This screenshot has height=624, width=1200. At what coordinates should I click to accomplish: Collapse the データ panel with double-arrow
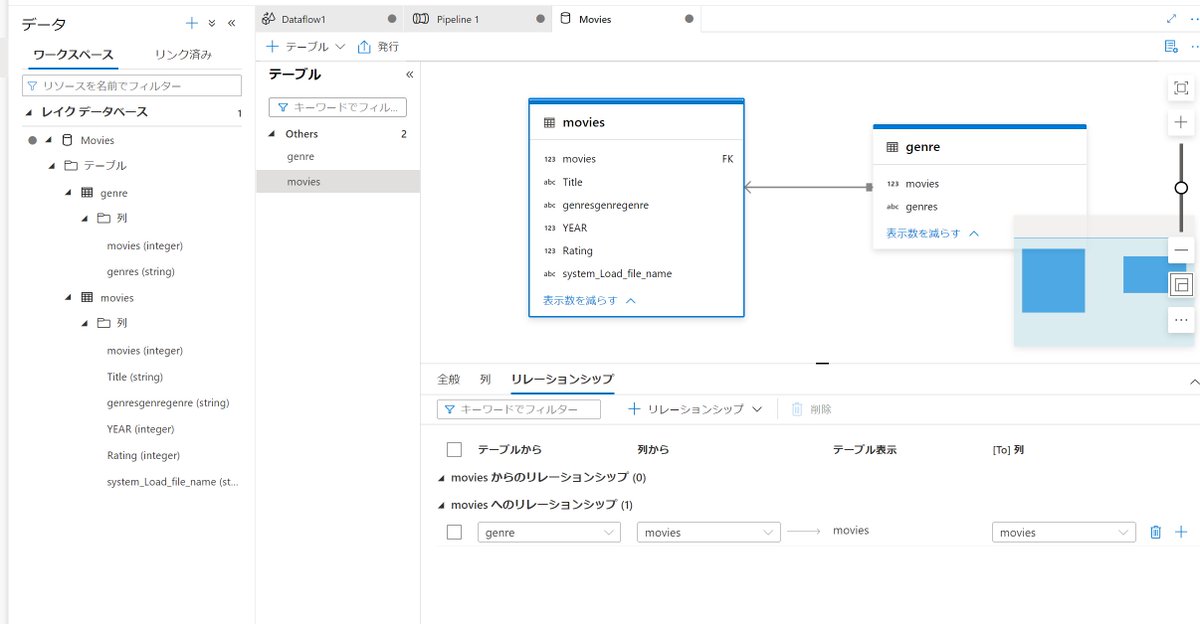(232, 23)
